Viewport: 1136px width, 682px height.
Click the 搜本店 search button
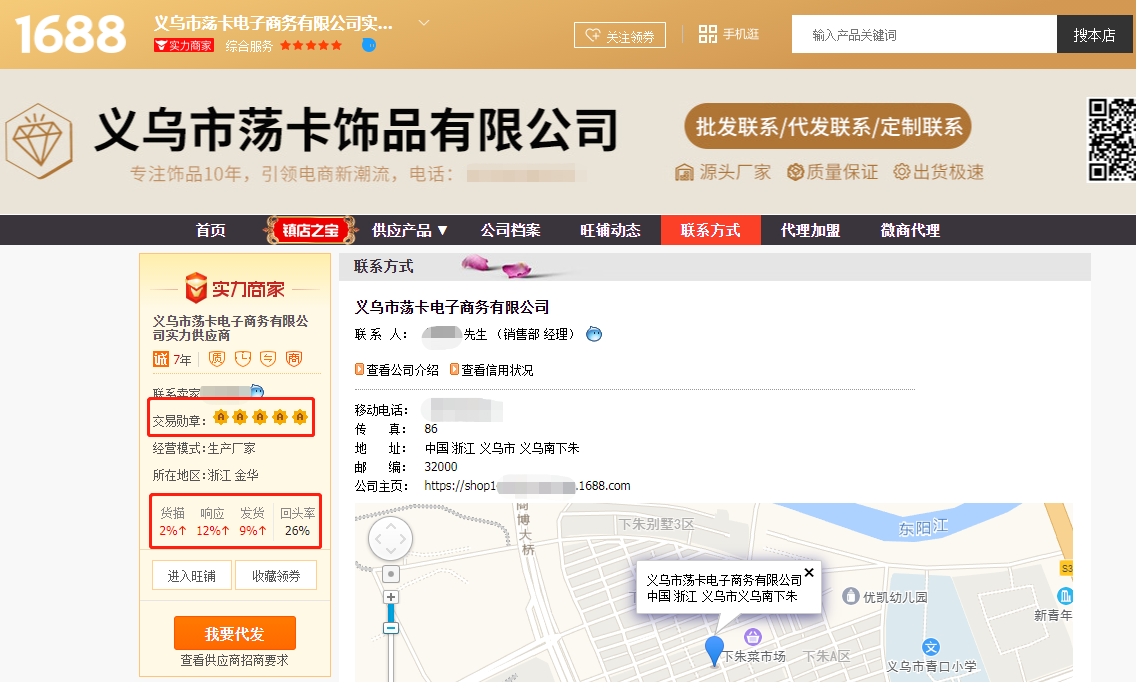1094,34
